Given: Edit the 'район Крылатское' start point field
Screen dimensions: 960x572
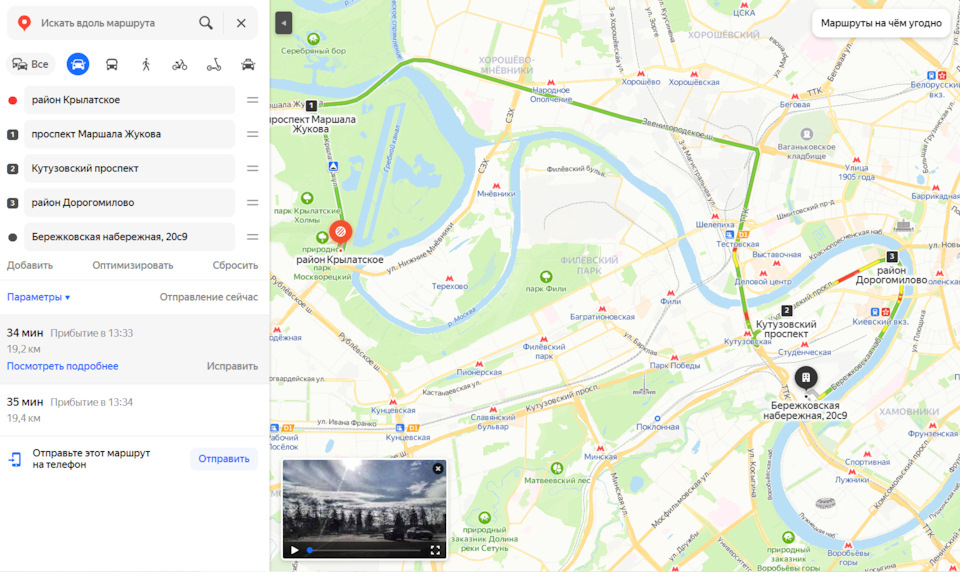Looking at the screenshot, I should [x=129, y=100].
